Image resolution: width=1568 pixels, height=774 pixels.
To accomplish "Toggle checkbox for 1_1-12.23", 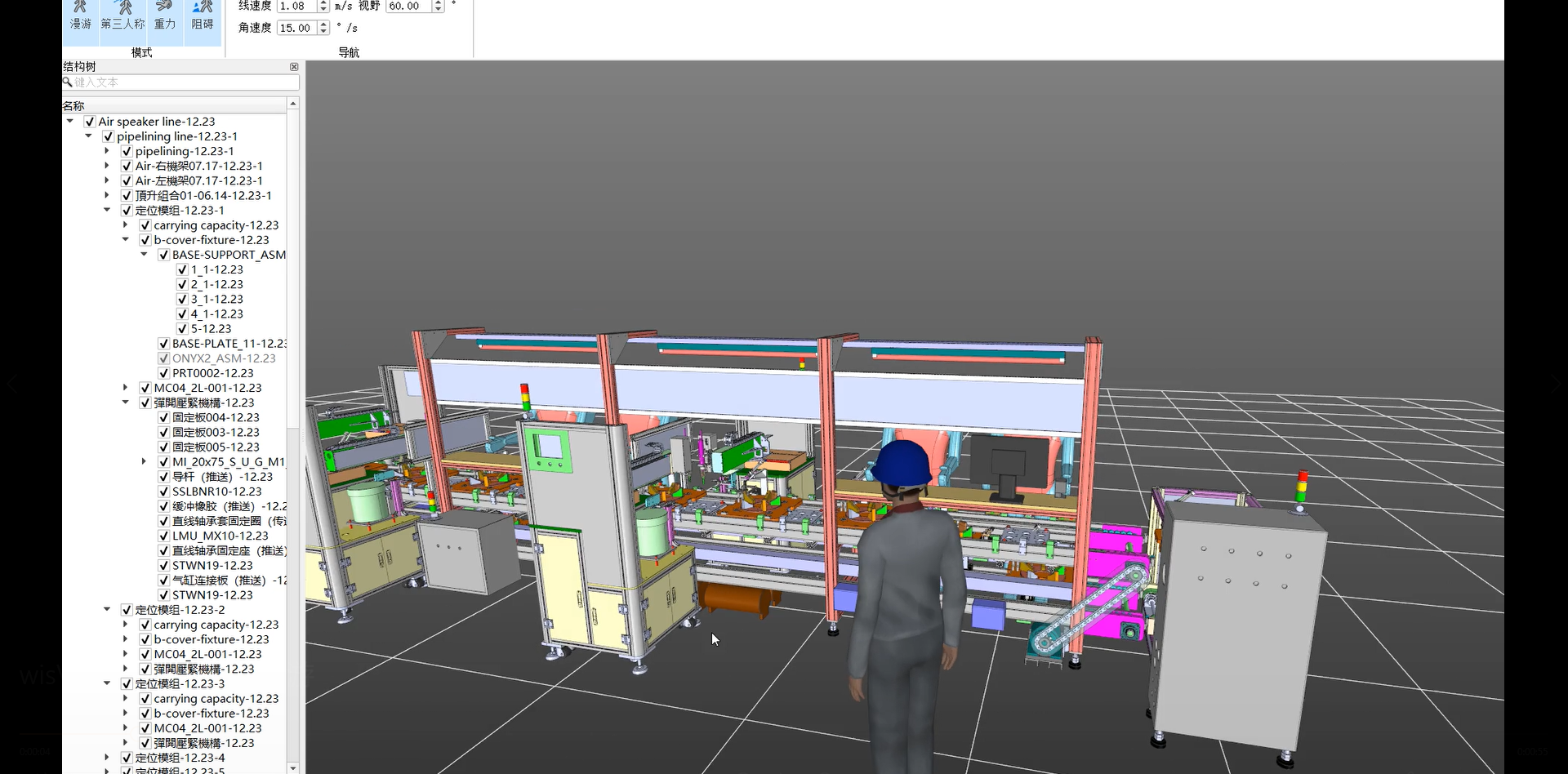I will (x=182, y=269).
